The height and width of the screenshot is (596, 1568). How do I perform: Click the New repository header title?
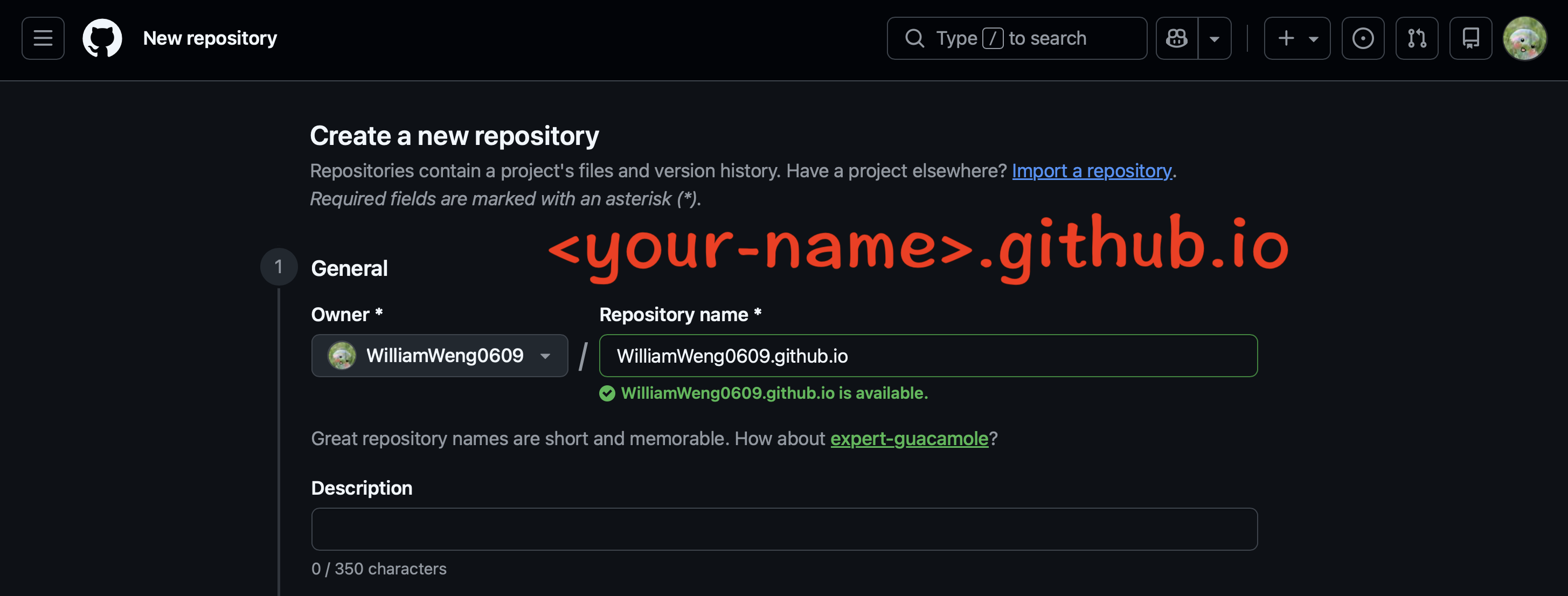(x=210, y=38)
